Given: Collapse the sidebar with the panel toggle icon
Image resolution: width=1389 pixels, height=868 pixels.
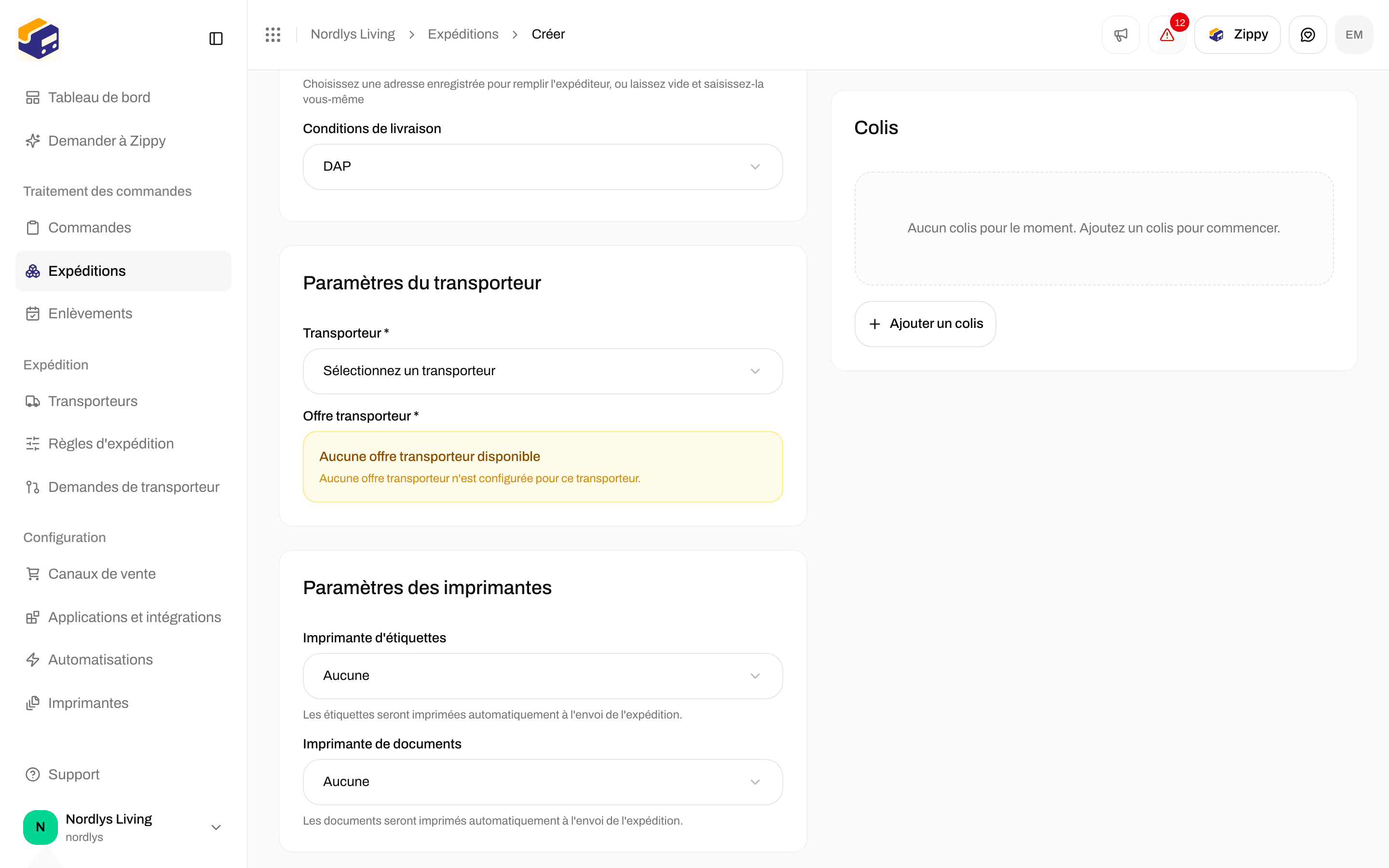Looking at the screenshot, I should [216, 39].
